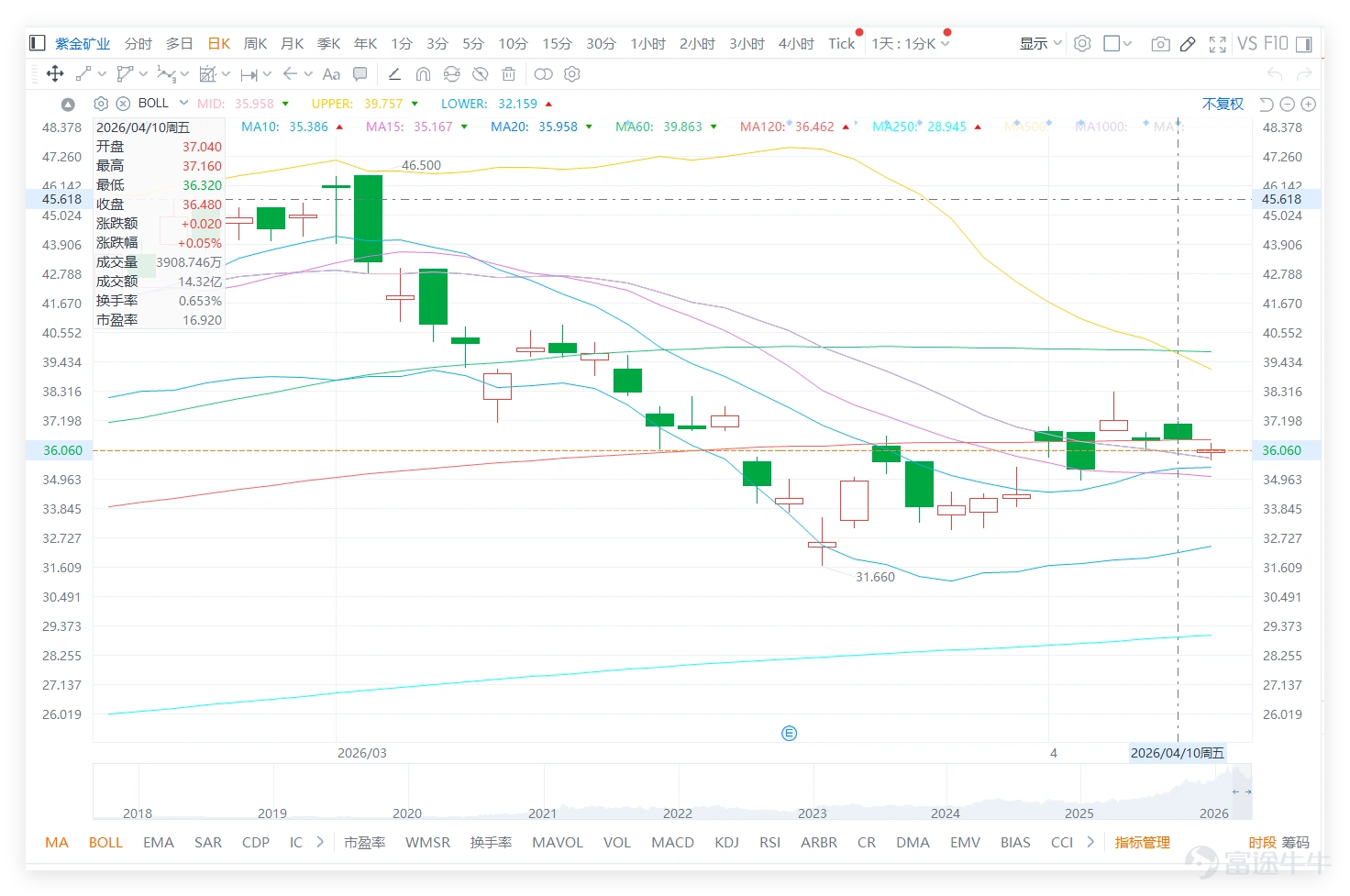Select the speech bubble comment tool
This screenshot has width=1350, height=896.
pos(360,73)
